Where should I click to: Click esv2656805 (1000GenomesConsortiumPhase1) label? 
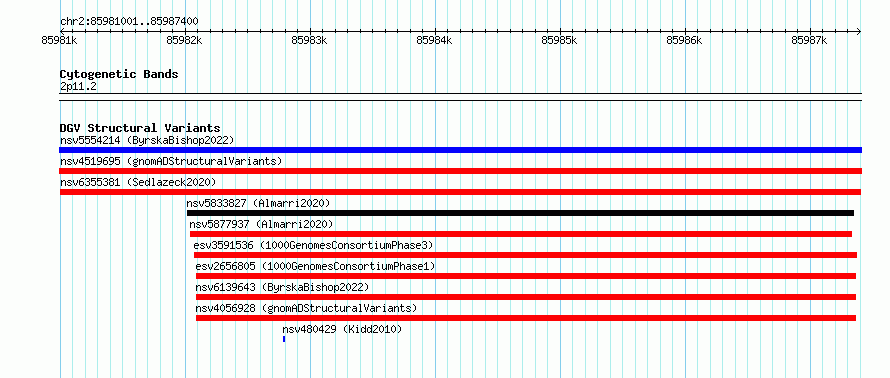316,266
